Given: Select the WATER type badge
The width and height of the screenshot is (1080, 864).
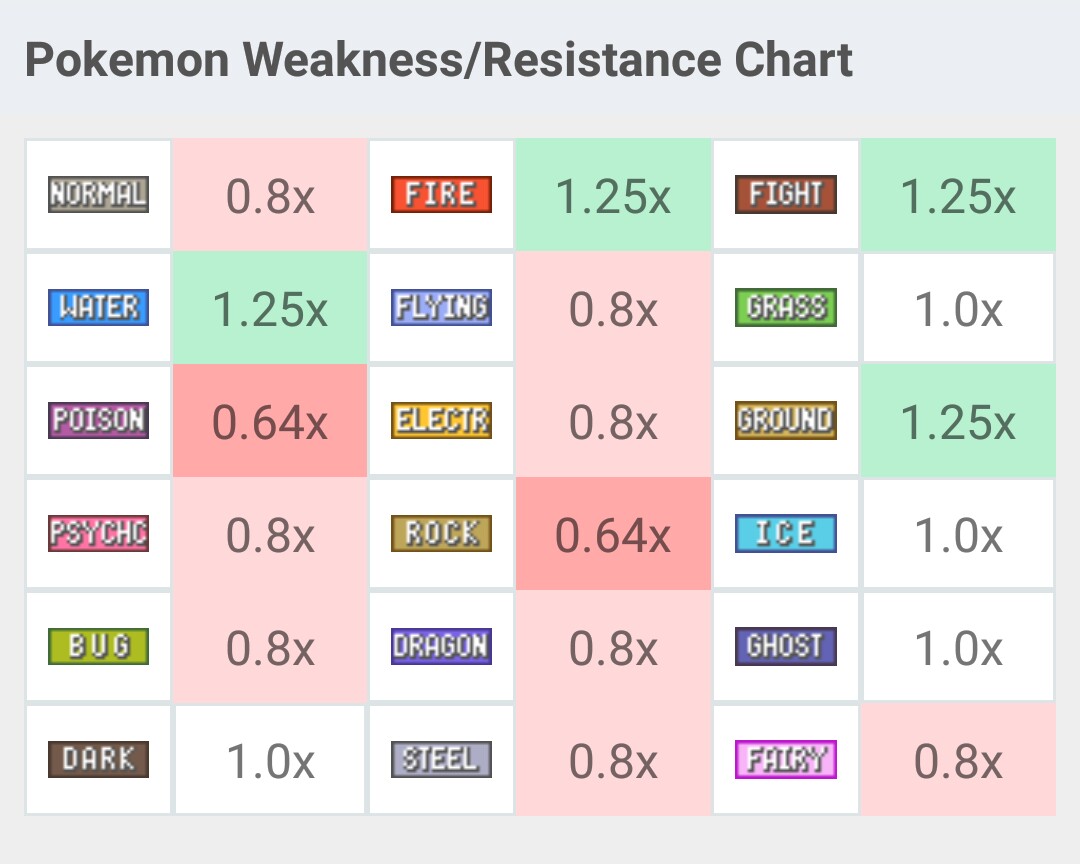Looking at the screenshot, I should coord(98,307).
